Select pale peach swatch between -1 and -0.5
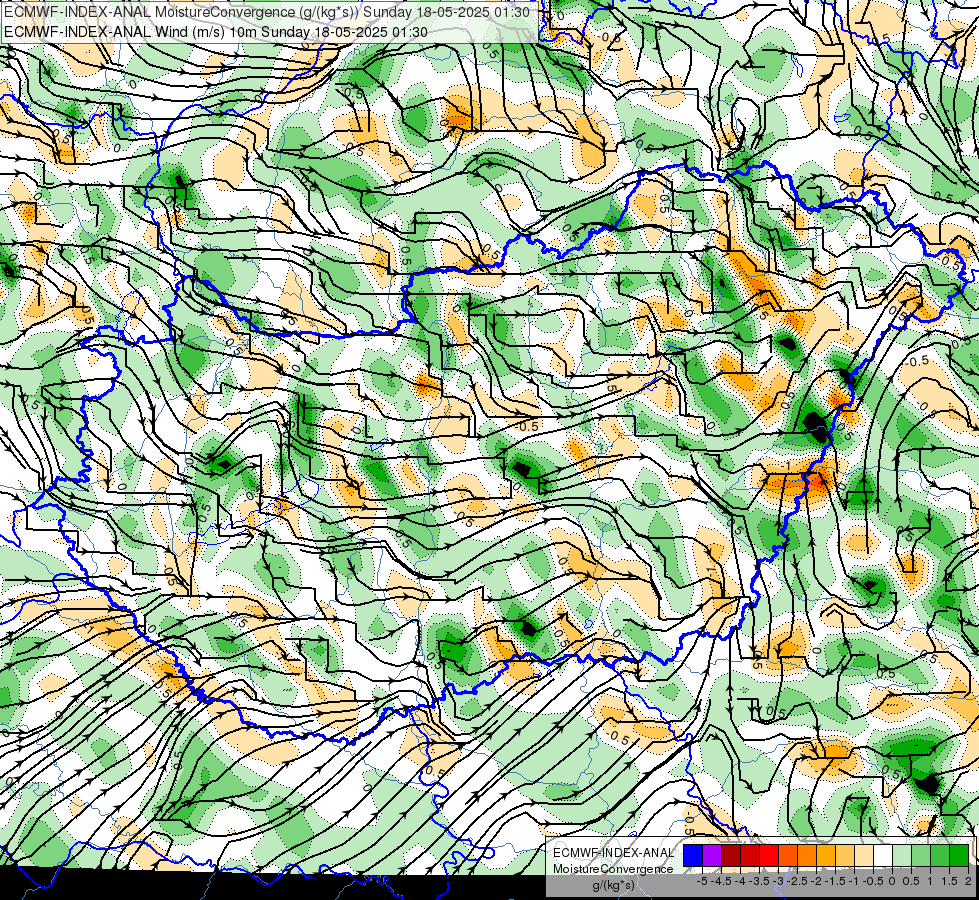The width and height of the screenshot is (979, 900). (864, 856)
